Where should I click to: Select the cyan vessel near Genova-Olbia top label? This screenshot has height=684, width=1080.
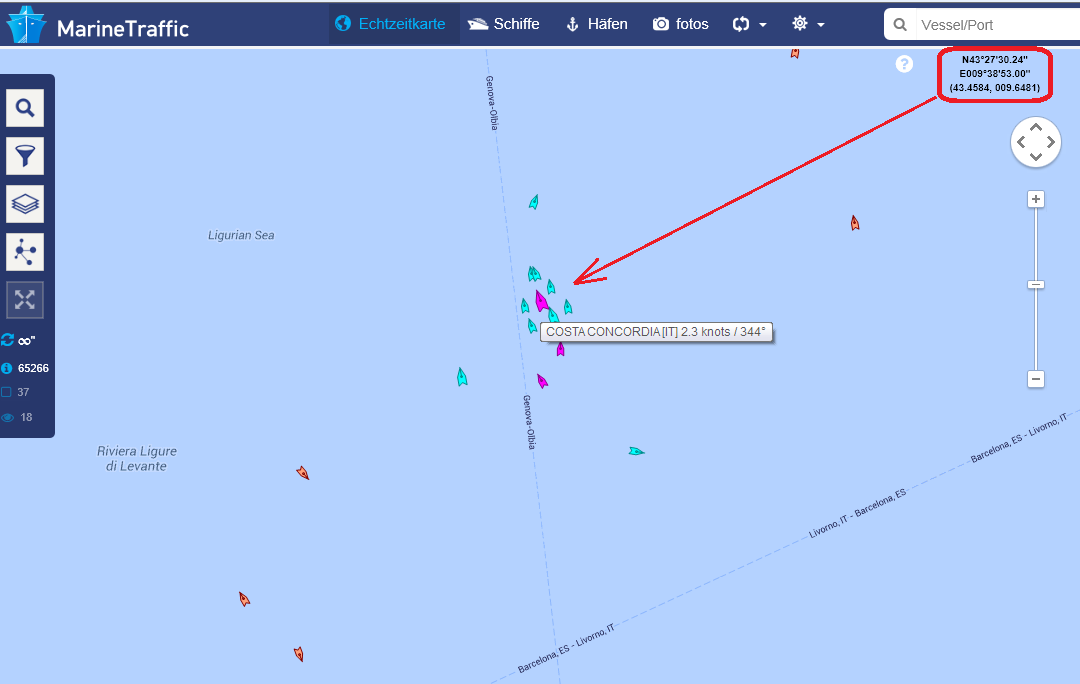(533, 202)
